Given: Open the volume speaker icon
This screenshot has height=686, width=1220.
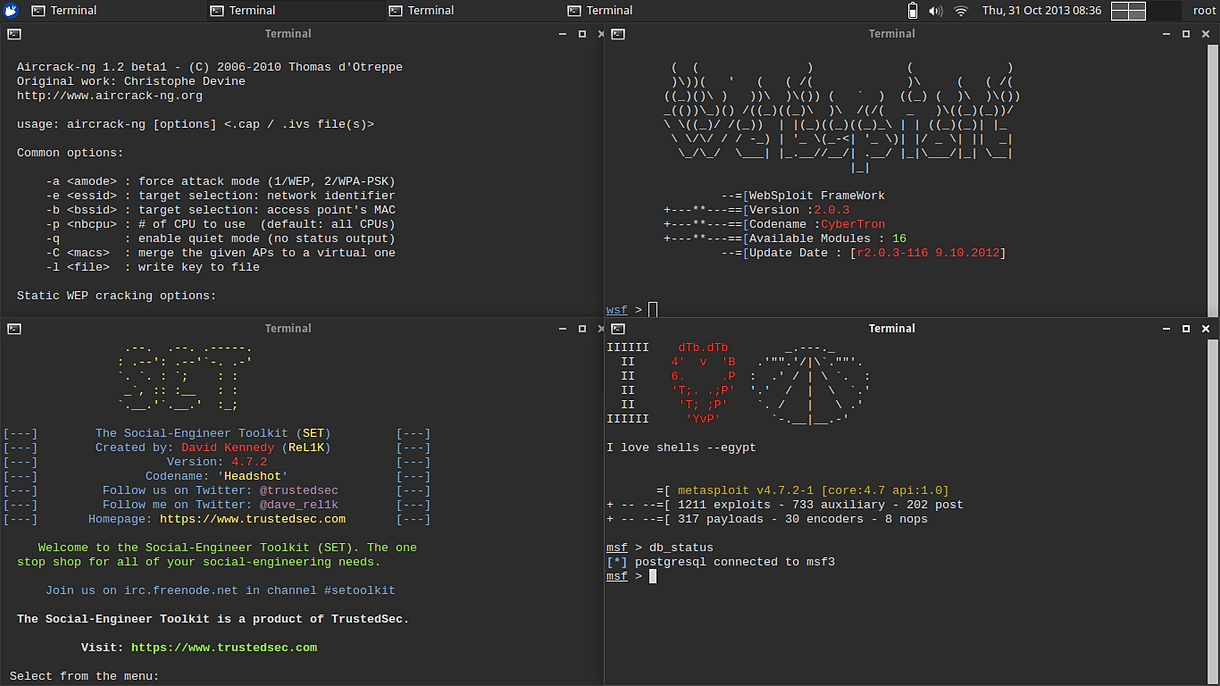Looking at the screenshot, I should click(x=936, y=11).
